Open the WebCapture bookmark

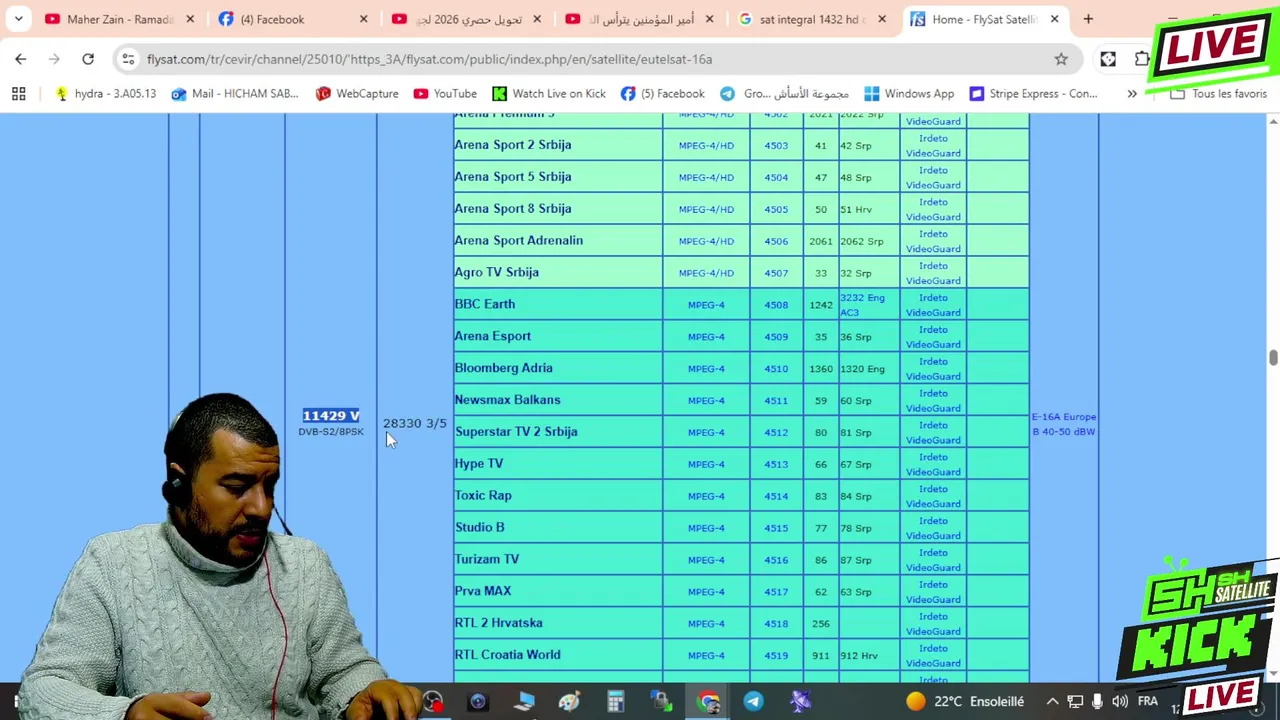pyautogui.click(x=356, y=93)
